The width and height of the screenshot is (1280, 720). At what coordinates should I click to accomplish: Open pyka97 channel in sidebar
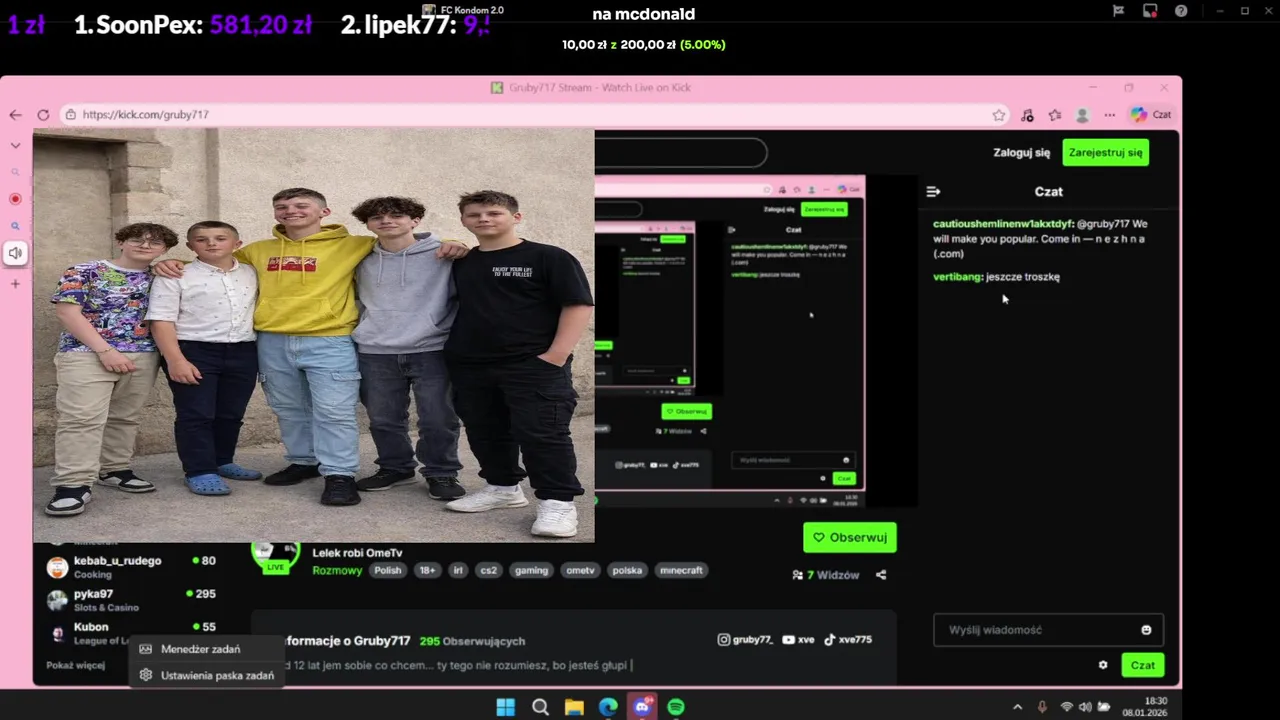(x=131, y=600)
